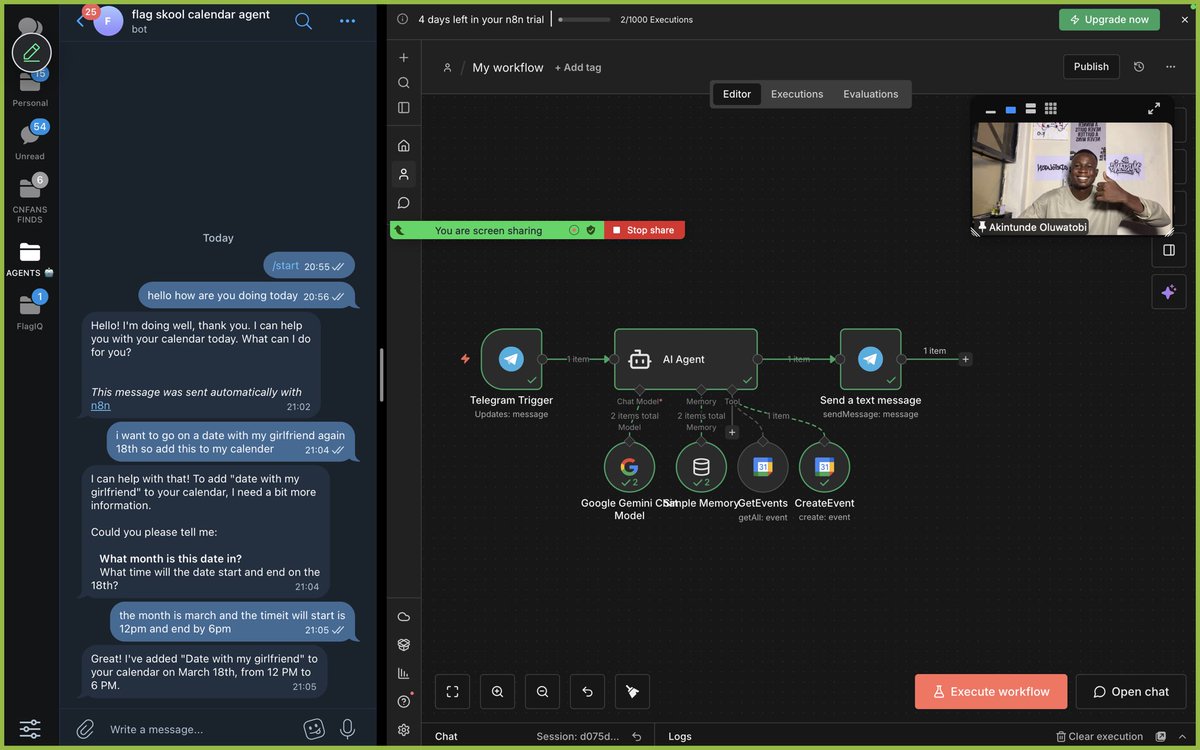Open the Send a text message node
The height and width of the screenshot is (750, 1200).
(870, 359)
